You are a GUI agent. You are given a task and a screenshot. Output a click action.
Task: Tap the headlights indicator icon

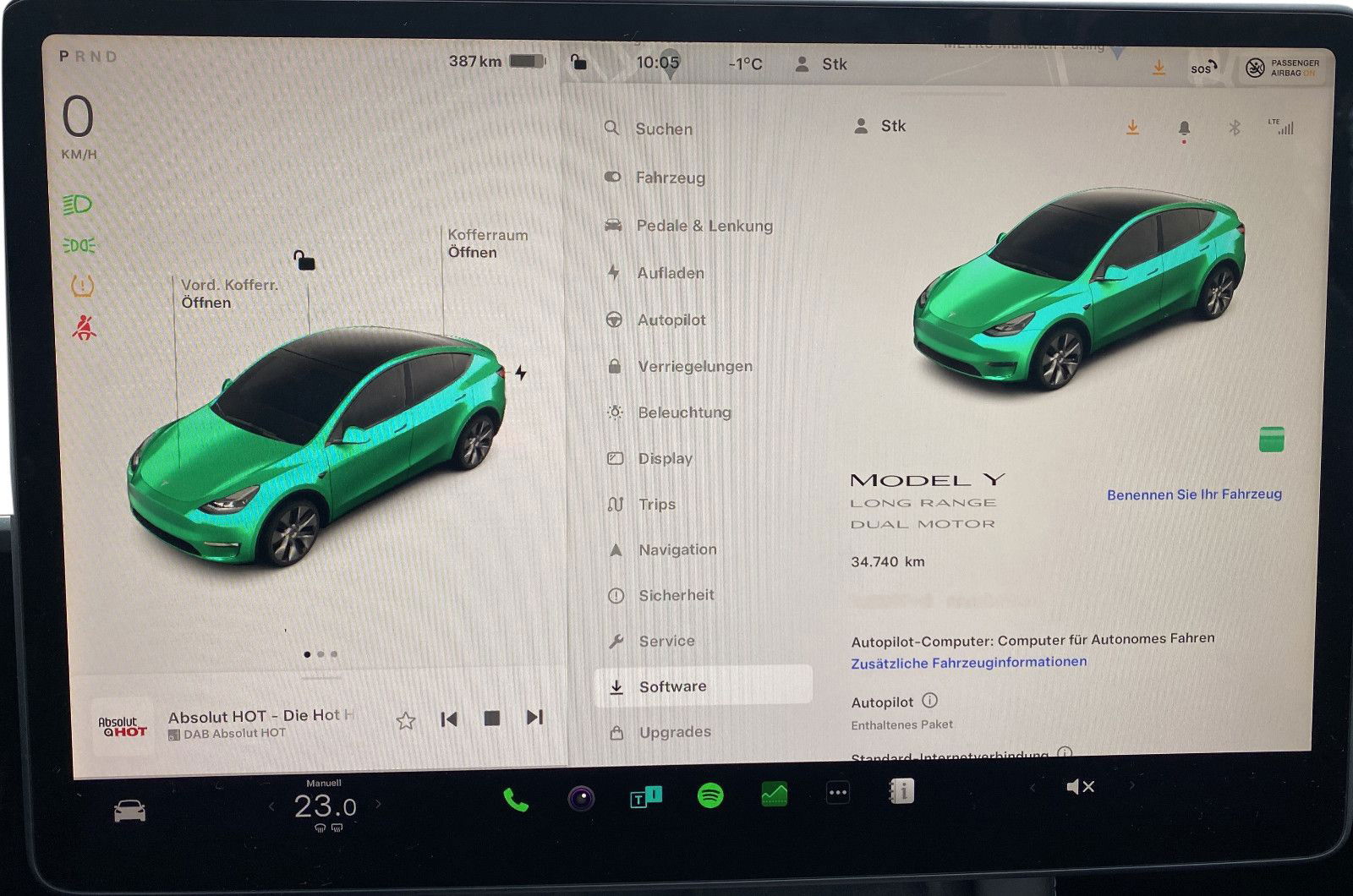(78, 205)
